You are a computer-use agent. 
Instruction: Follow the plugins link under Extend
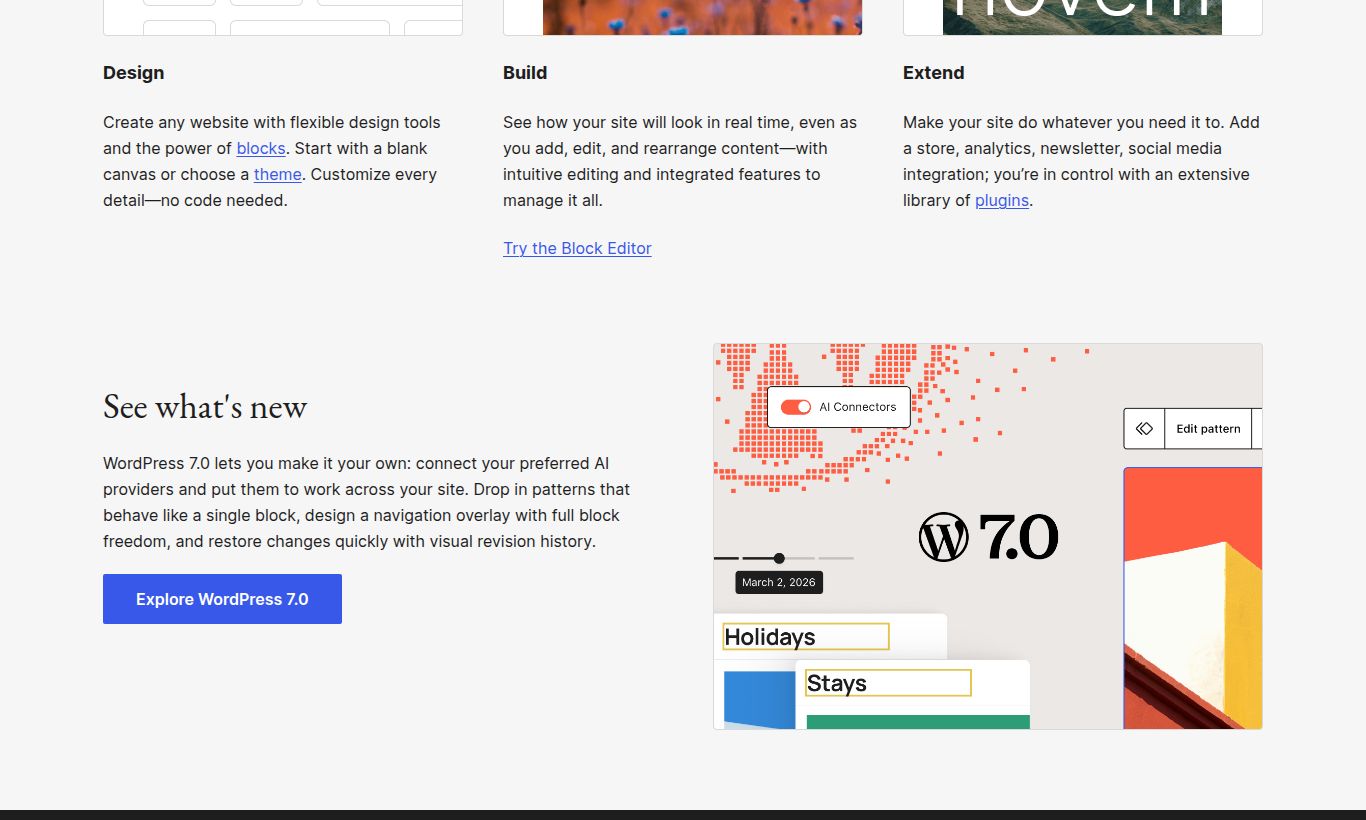pos(1002,200)
